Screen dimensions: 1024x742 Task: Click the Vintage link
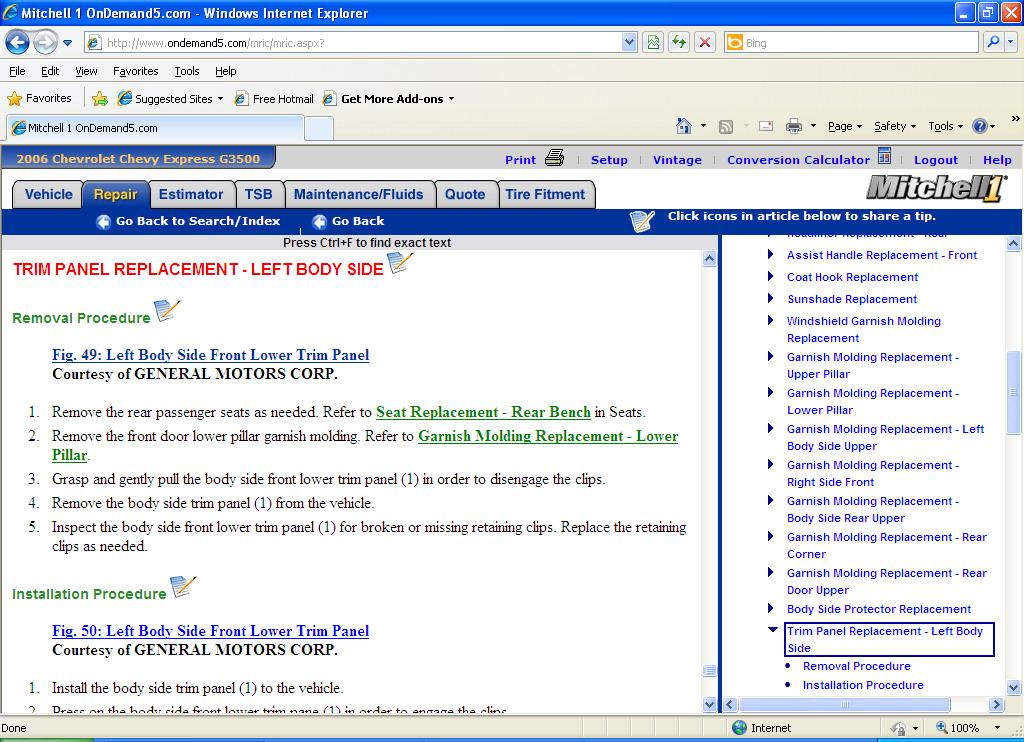pyautogui.click(x=677, y=160)
